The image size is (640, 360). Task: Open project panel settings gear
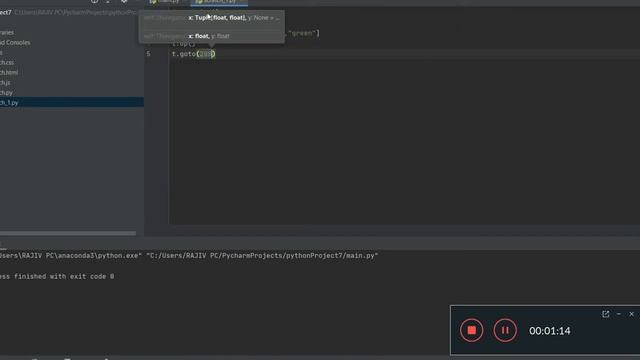pyautogui.click(x=124, y=2)
